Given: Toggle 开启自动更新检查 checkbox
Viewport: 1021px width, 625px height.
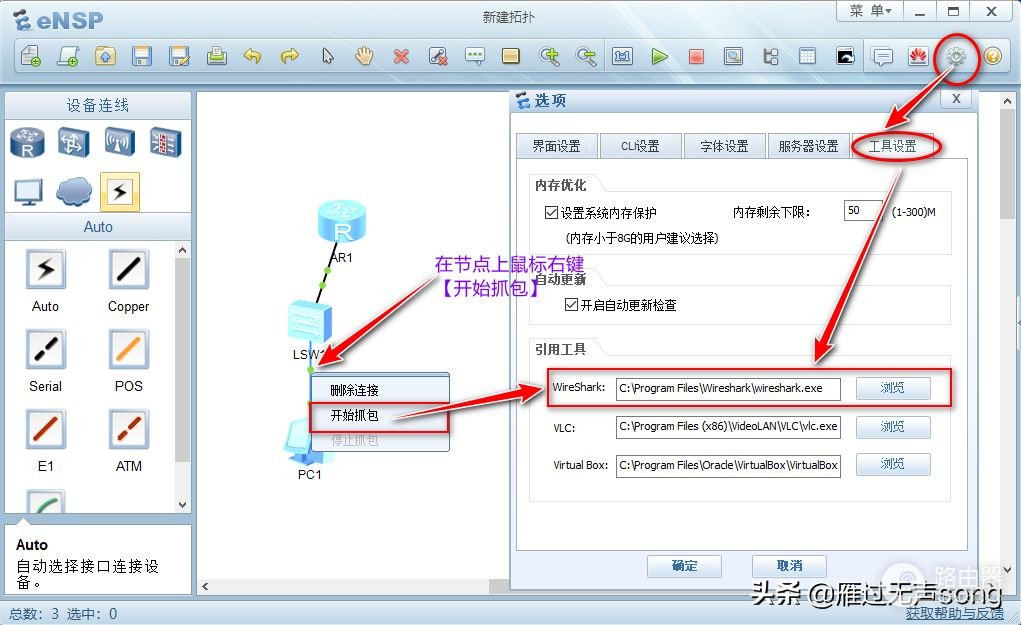Looking at the screenshot, I should click(x=571, y=304).
